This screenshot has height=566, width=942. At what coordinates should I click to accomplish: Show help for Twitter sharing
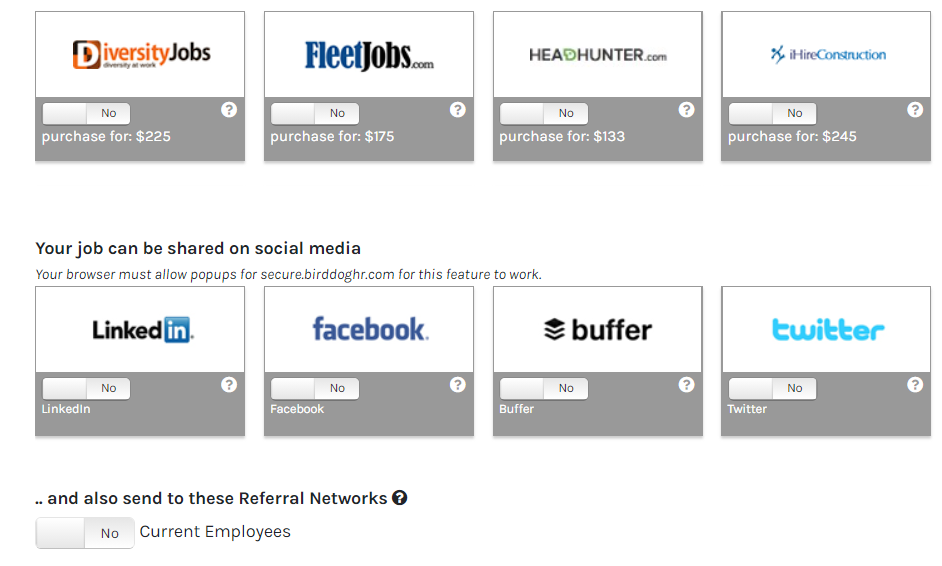point(915,385)
